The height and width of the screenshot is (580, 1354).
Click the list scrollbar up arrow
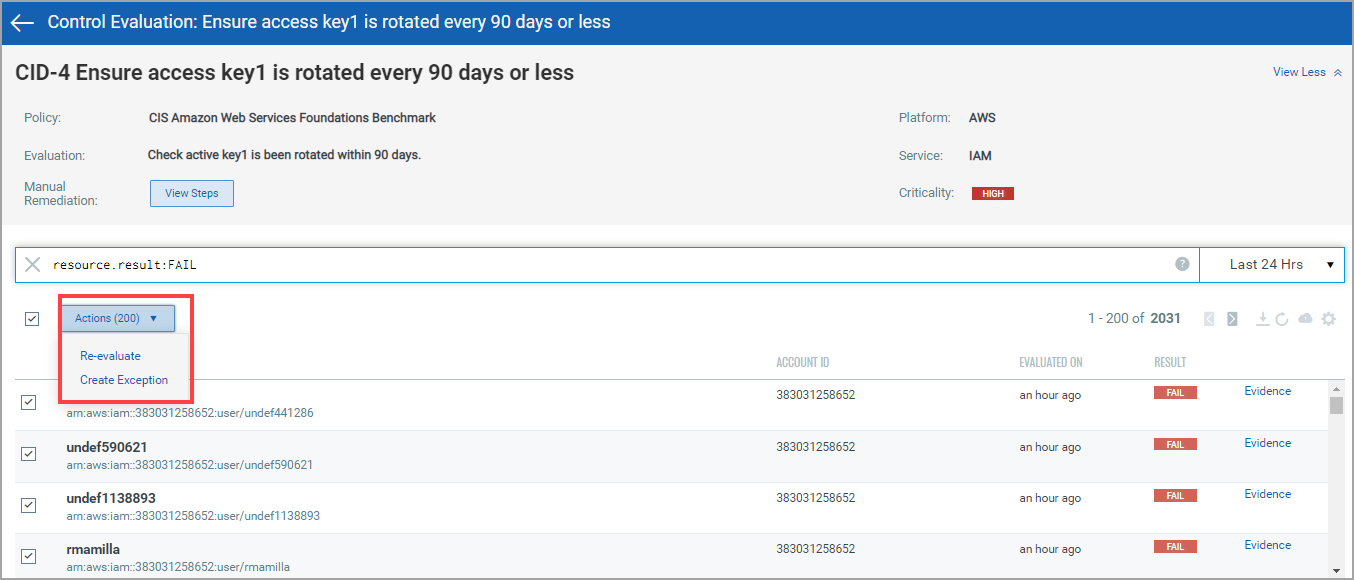point(1336,388)
